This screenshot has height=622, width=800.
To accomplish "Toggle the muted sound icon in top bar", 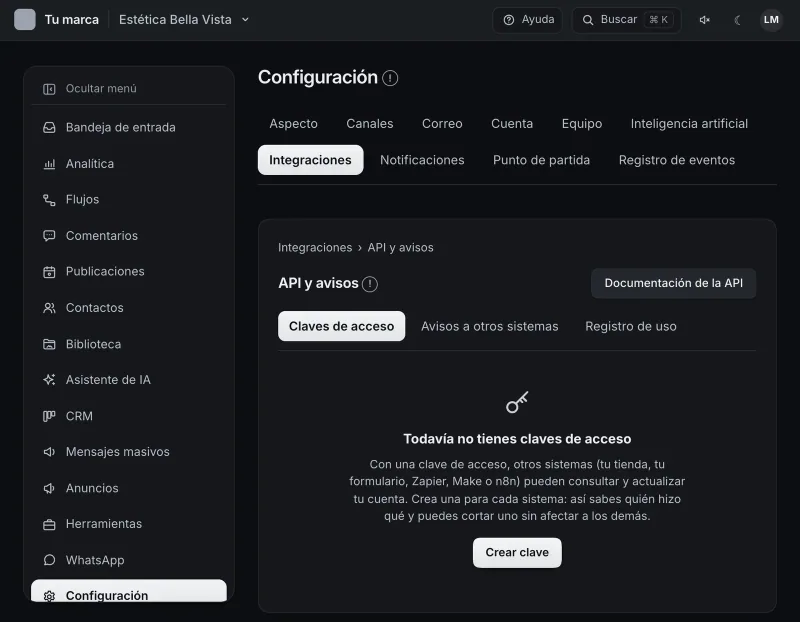I will coord(705,20).
